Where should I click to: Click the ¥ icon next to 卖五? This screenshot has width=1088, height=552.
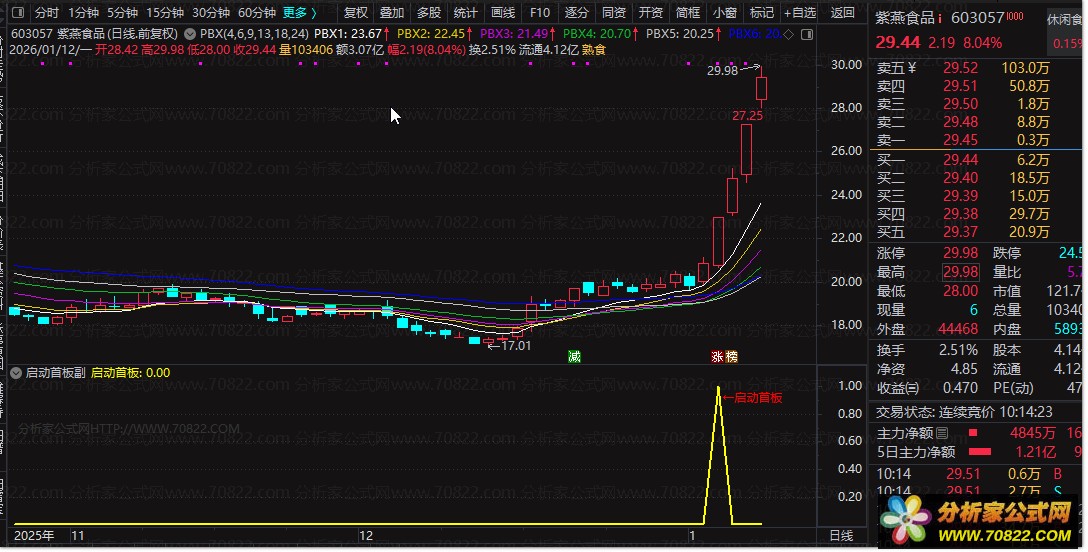912,68
